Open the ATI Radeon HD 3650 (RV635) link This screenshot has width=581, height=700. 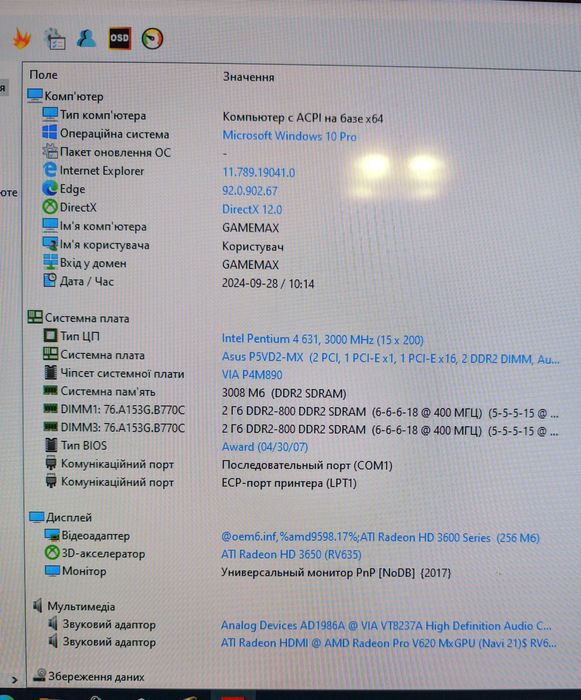tap(291, 554)
